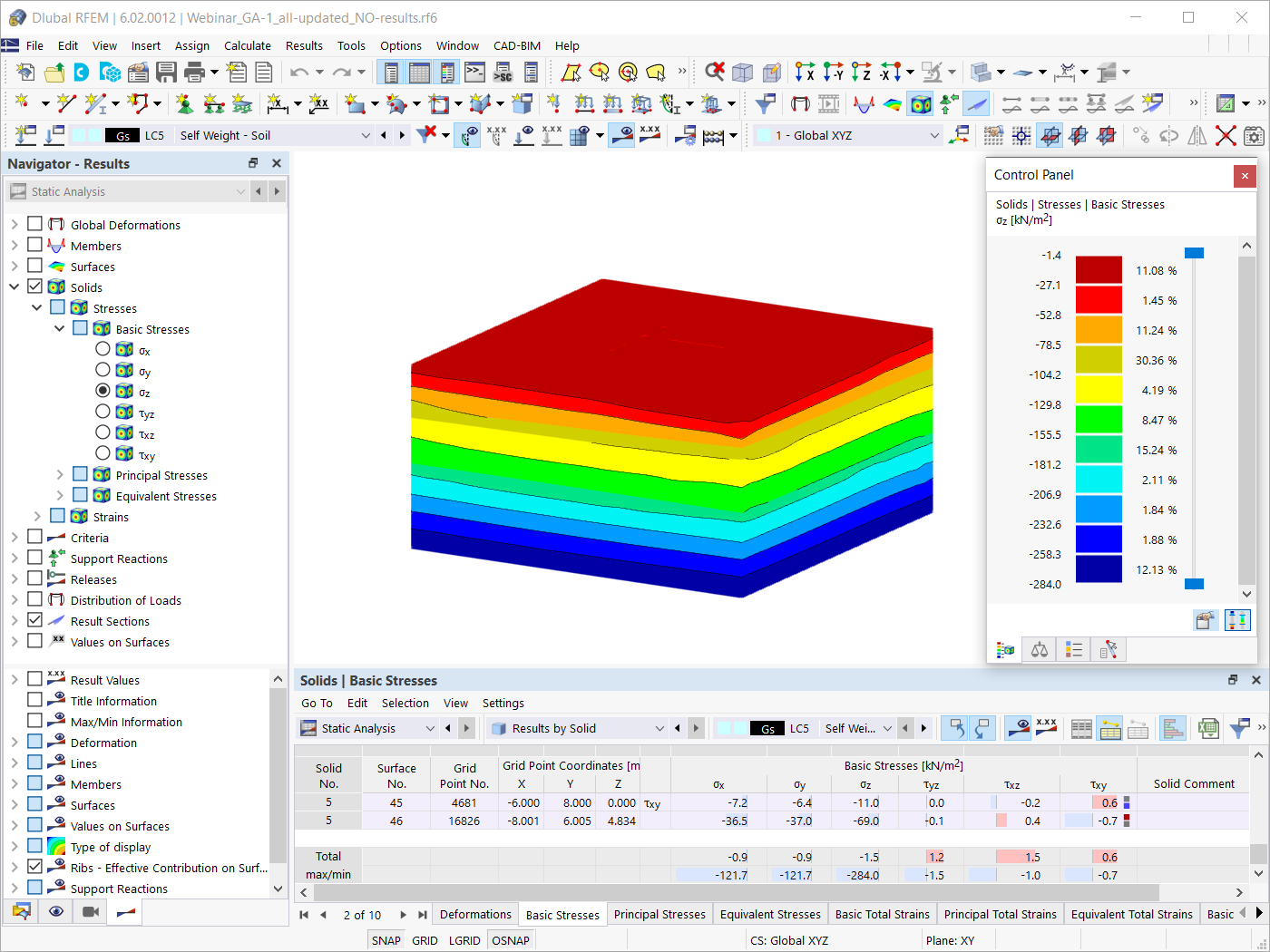Open the script console icon
The height and width of the screenshot is (952, 1270).
click(x=475, y=73)
